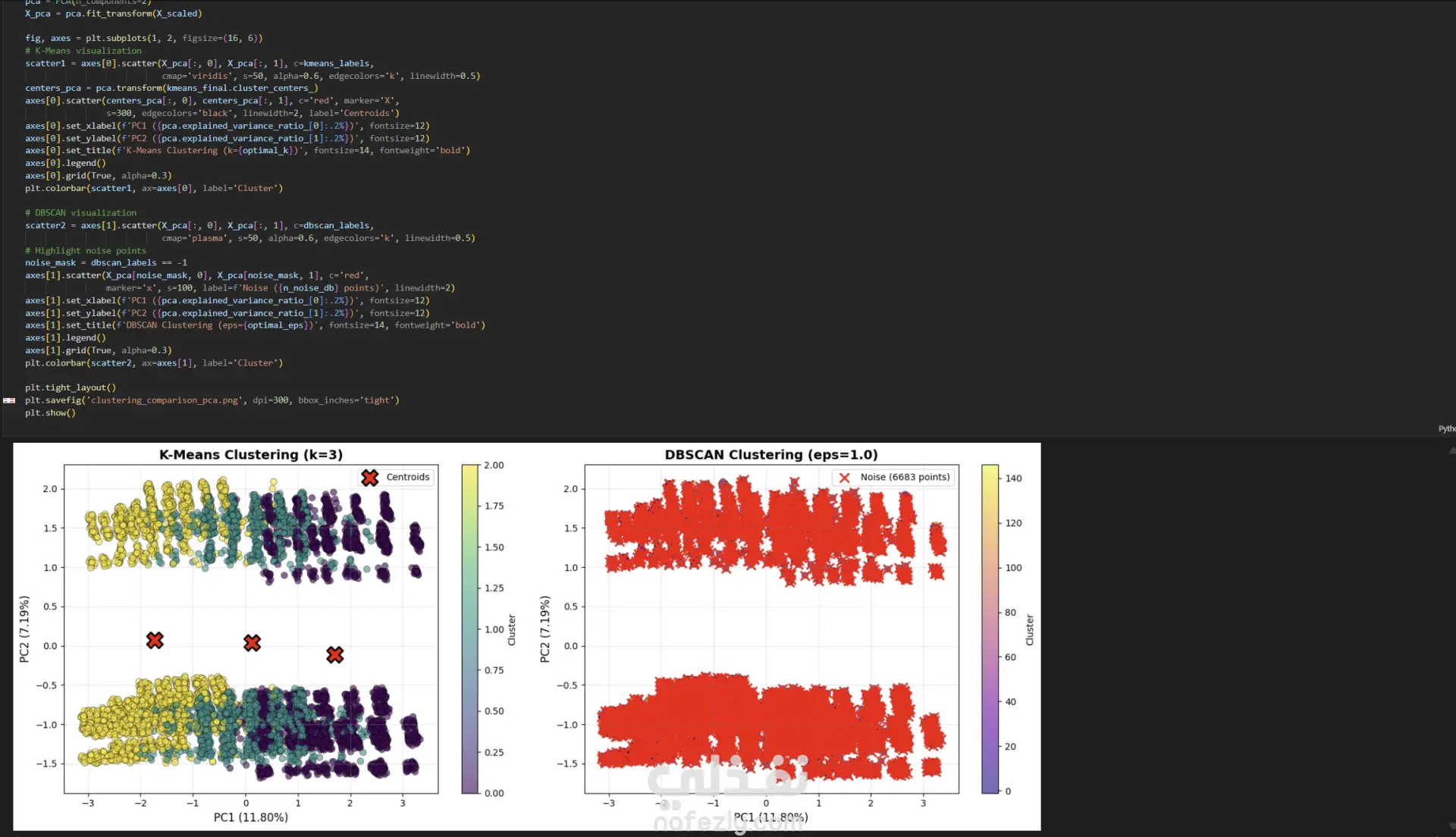Click the red X marker in the Centroids legend
The height and width of the screenshot is (837, 1456).
click(370, 478)
